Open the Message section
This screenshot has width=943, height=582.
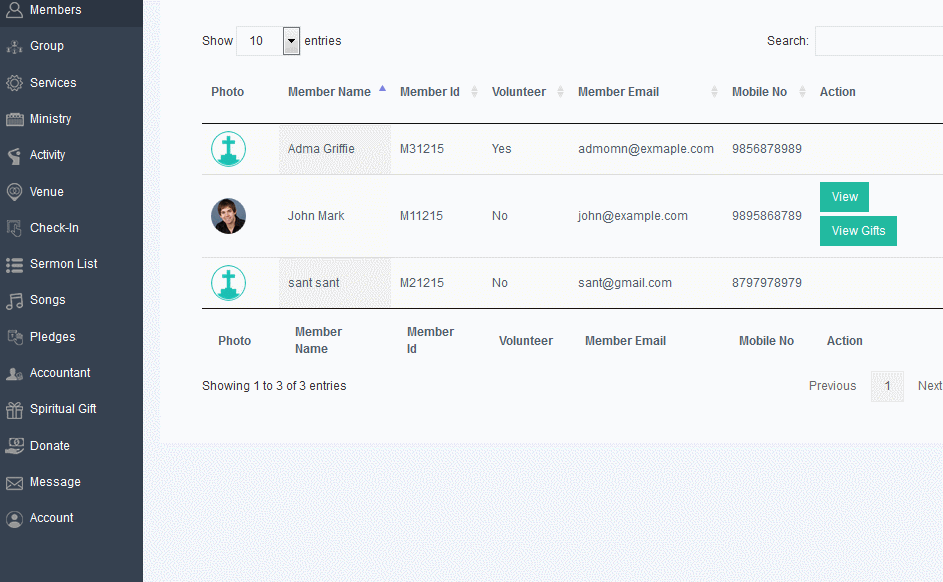pyautogui.click(x=55, y=482)
